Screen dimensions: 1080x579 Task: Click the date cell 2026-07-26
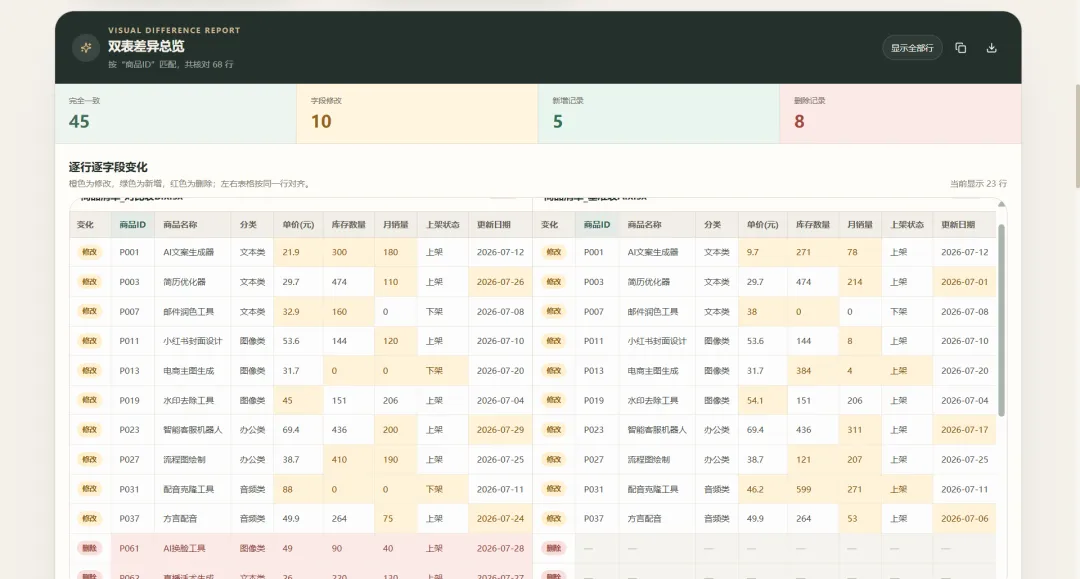500,282
